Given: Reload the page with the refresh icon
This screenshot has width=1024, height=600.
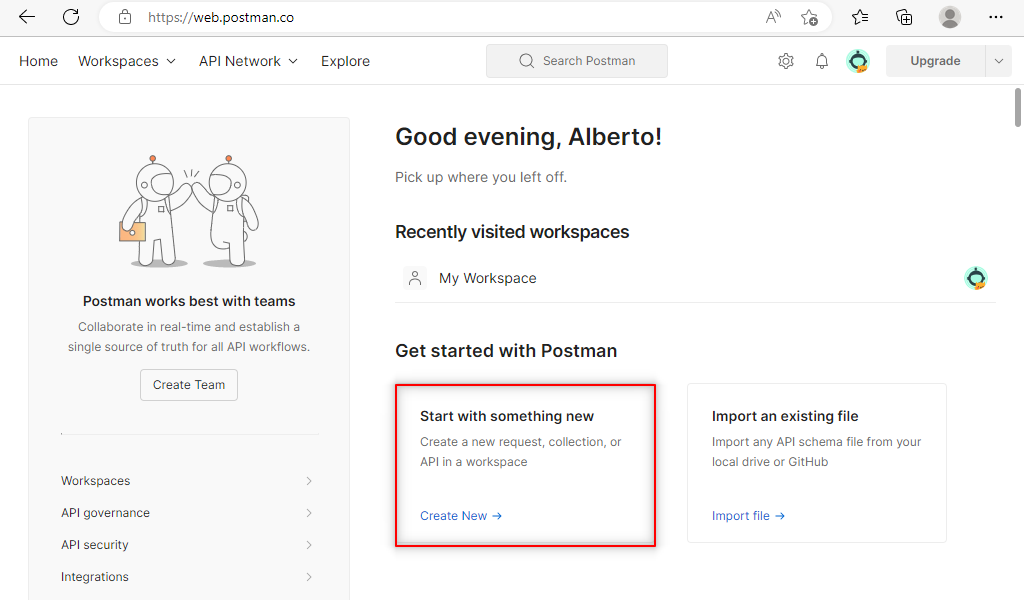Looking at the screenshot, I should [71, 17].
